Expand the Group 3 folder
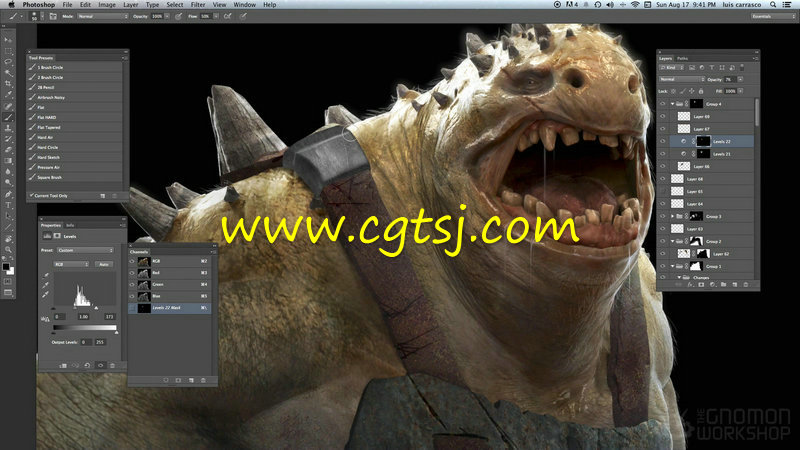Viewport: 800px width, 450px height. click(672, 216)
